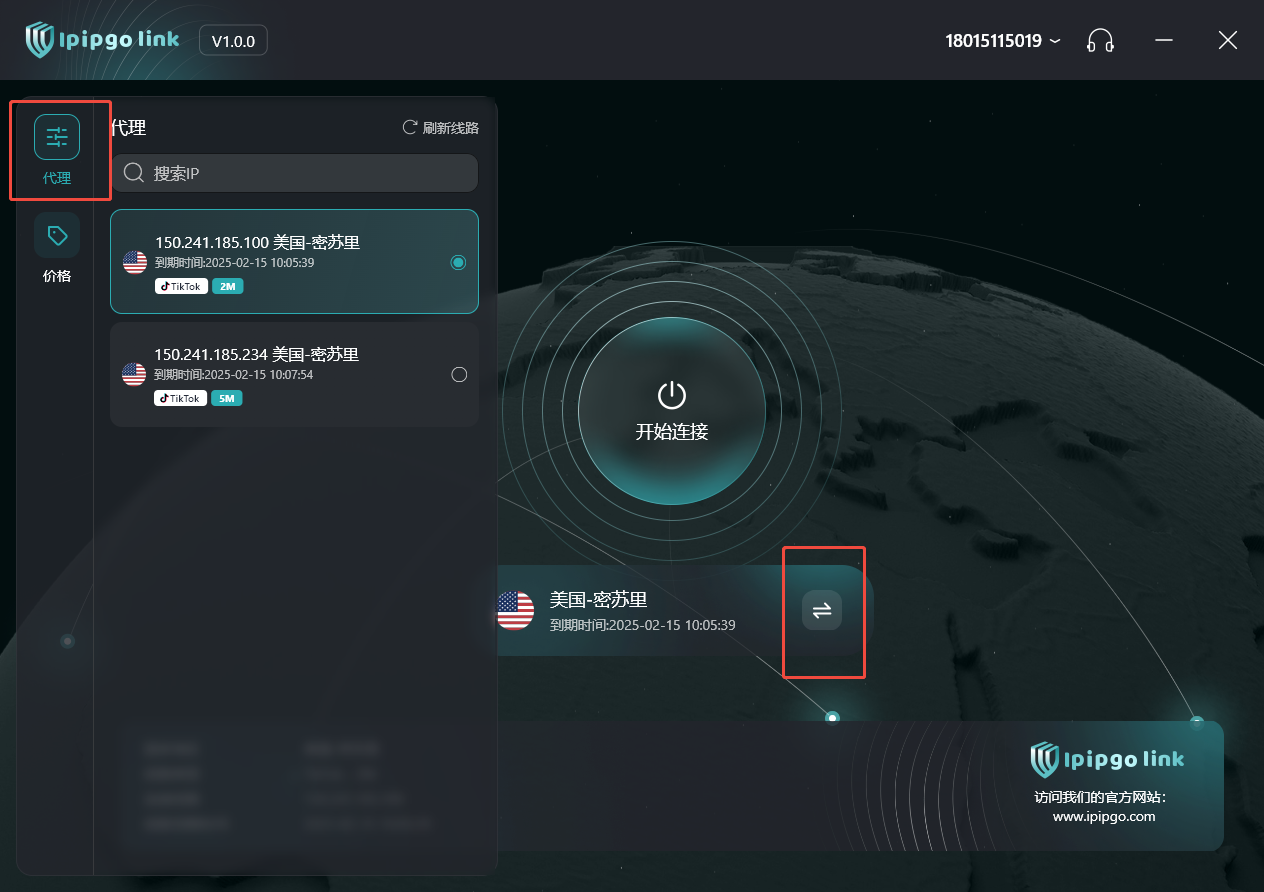Select radio button for 150.241.185.234
This screenshot has width=1264, height=892.
tap(459, 375)
